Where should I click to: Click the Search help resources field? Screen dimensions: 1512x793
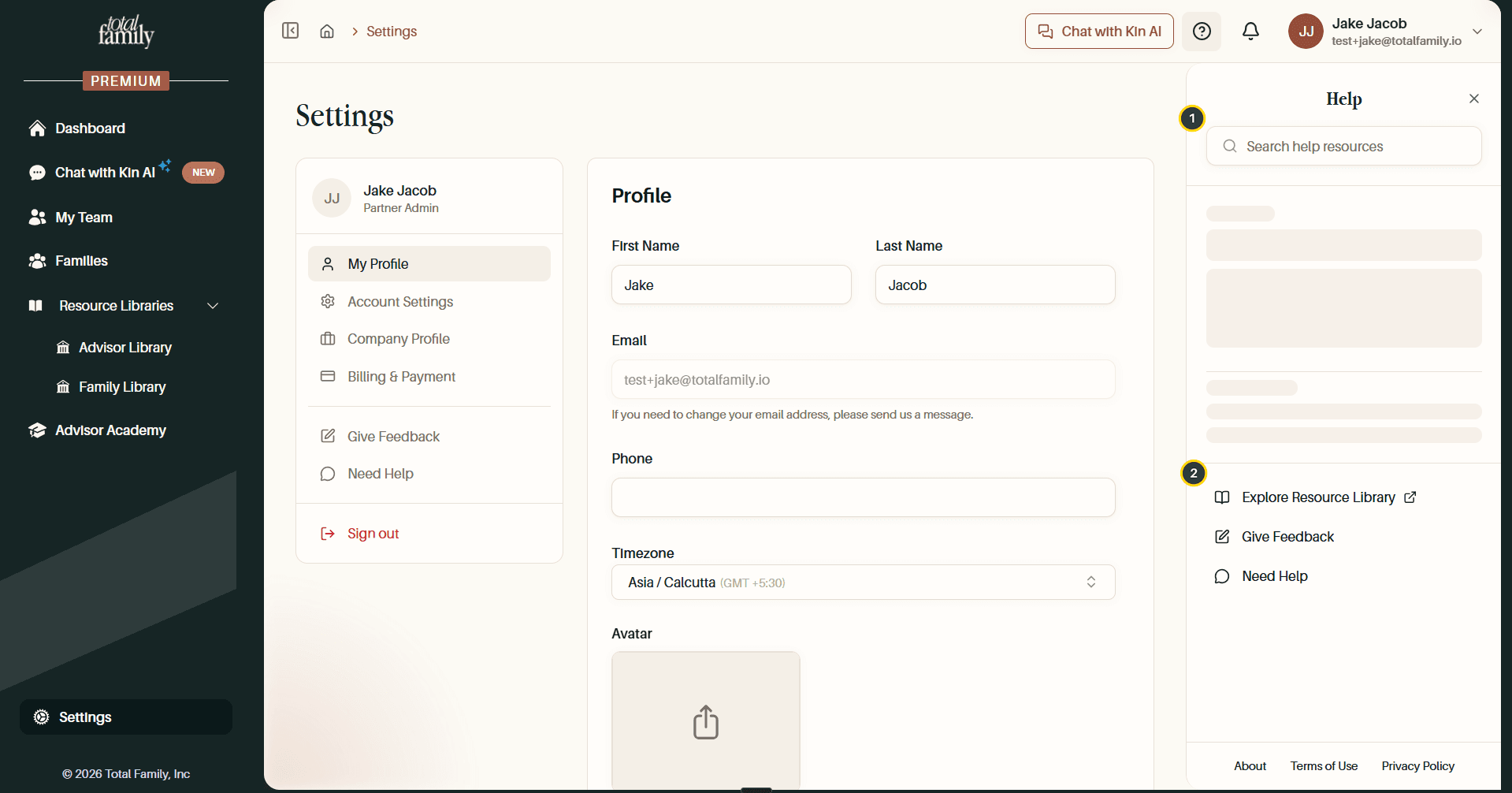[1343, 146]
